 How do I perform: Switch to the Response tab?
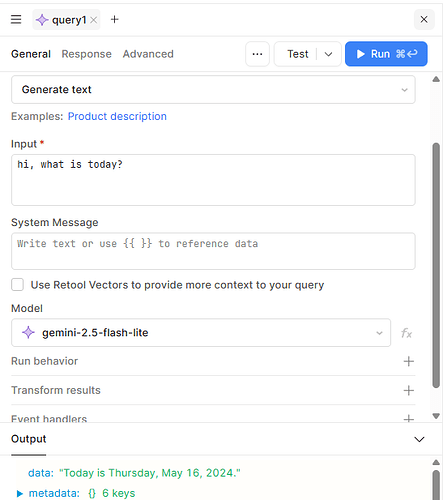click(87, 54)
